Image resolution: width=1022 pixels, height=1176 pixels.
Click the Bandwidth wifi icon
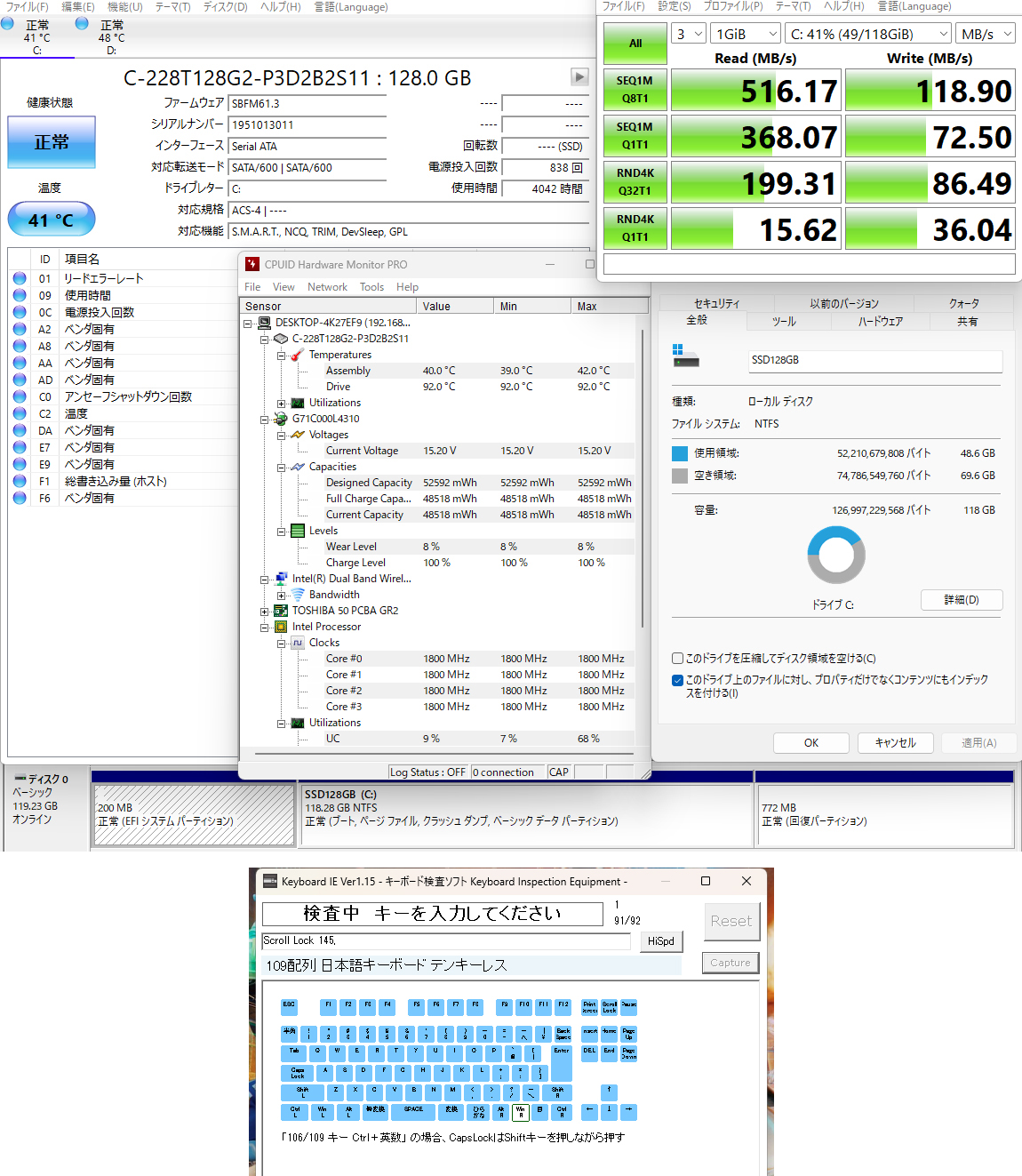pos(298,595)
